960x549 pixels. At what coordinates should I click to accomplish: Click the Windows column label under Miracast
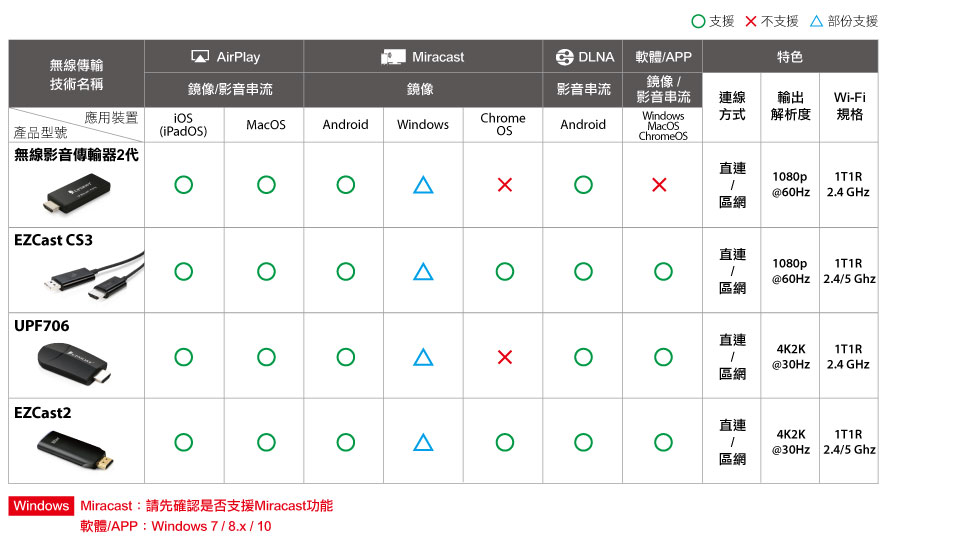[x=422, y=125]
